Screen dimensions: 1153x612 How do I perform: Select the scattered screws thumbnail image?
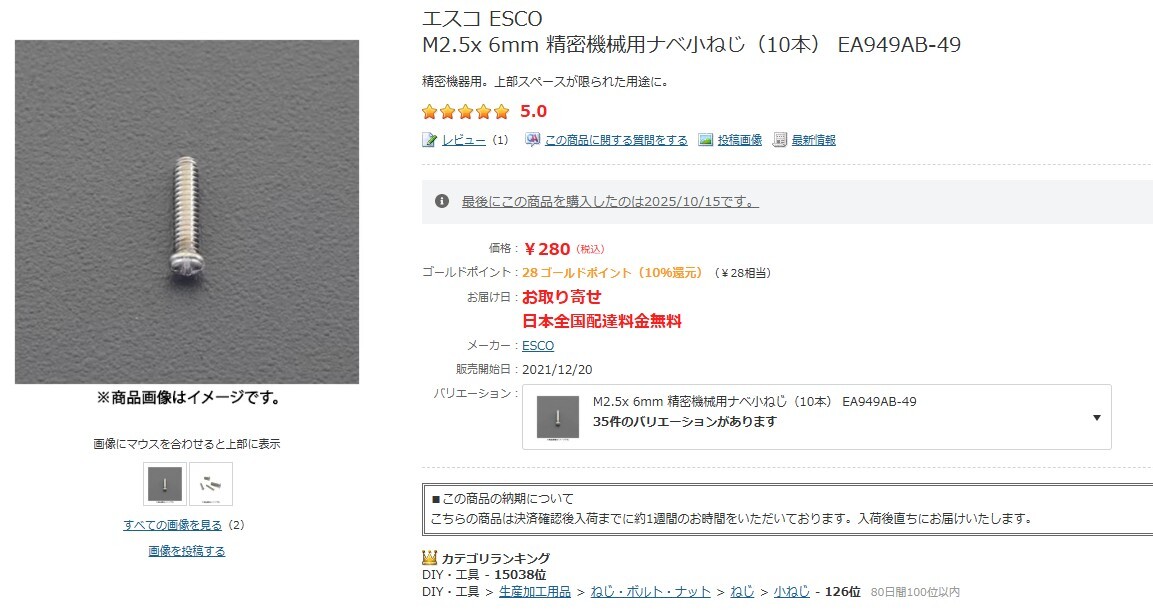point(209,483)
